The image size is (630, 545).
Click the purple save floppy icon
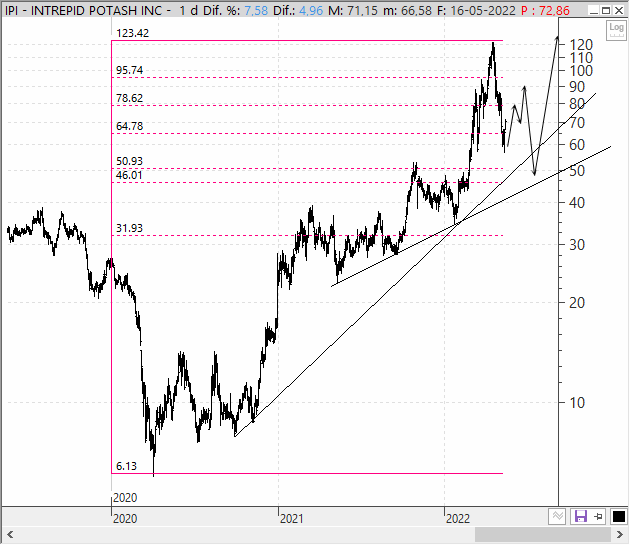[x=581, y=516]
